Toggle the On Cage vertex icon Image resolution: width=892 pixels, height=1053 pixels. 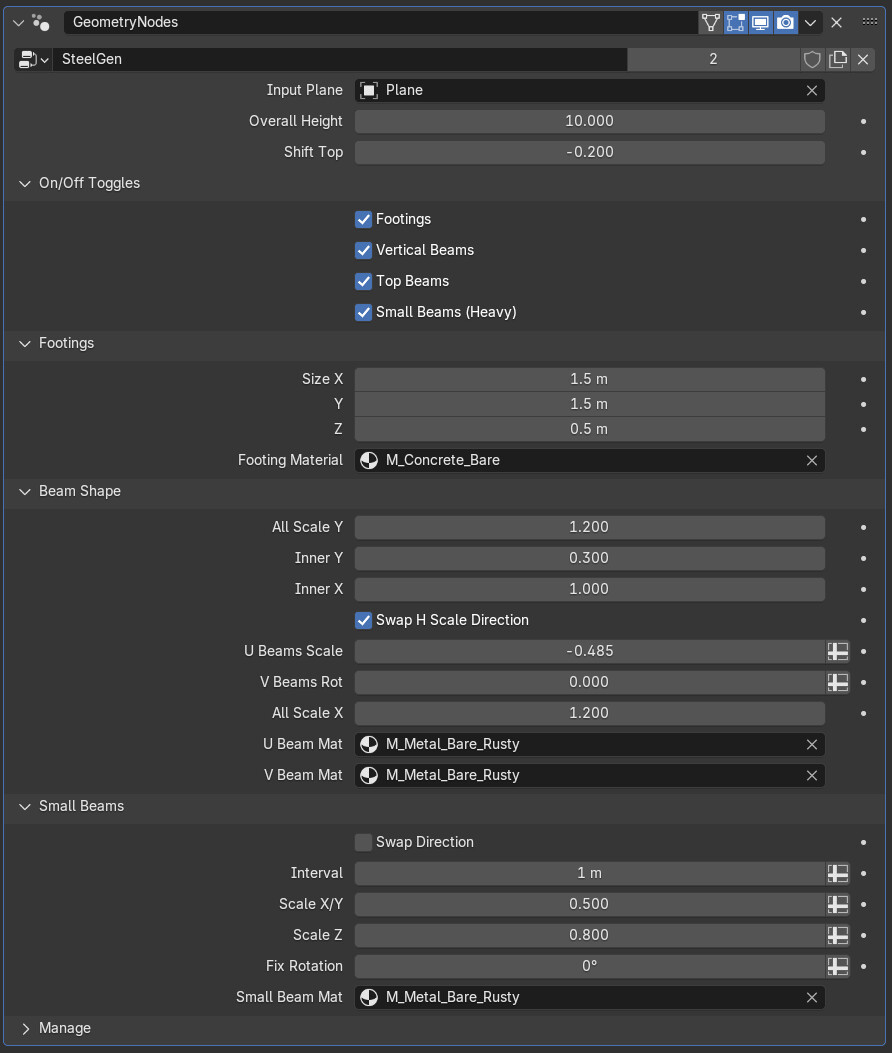(x=711, y=22)
